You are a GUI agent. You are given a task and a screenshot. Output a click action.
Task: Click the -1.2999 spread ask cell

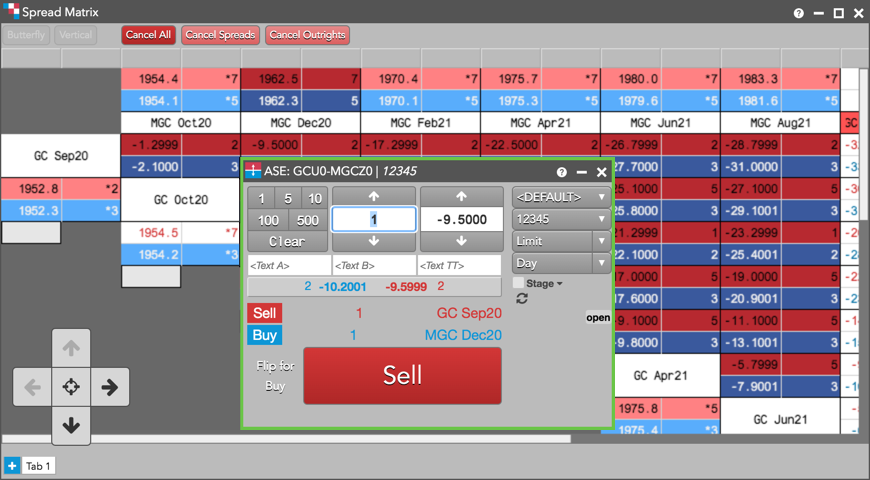[151, 145]
